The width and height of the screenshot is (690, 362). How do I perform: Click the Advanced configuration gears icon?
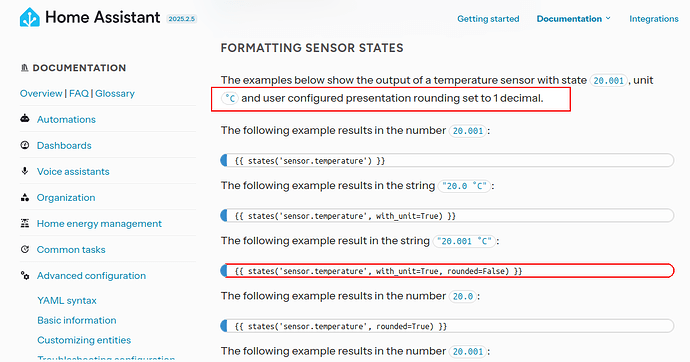tap(25, 275)
